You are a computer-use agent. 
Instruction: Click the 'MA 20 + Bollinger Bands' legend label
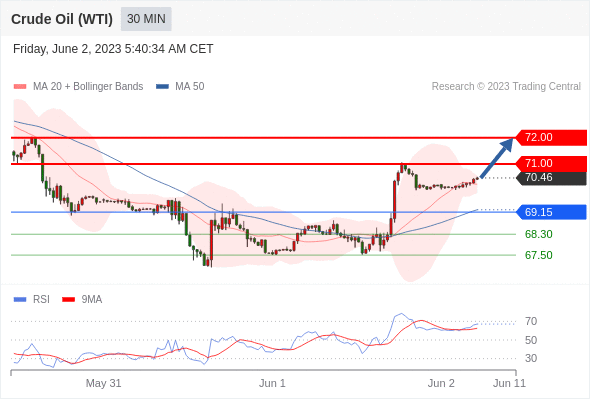[88, 87]
